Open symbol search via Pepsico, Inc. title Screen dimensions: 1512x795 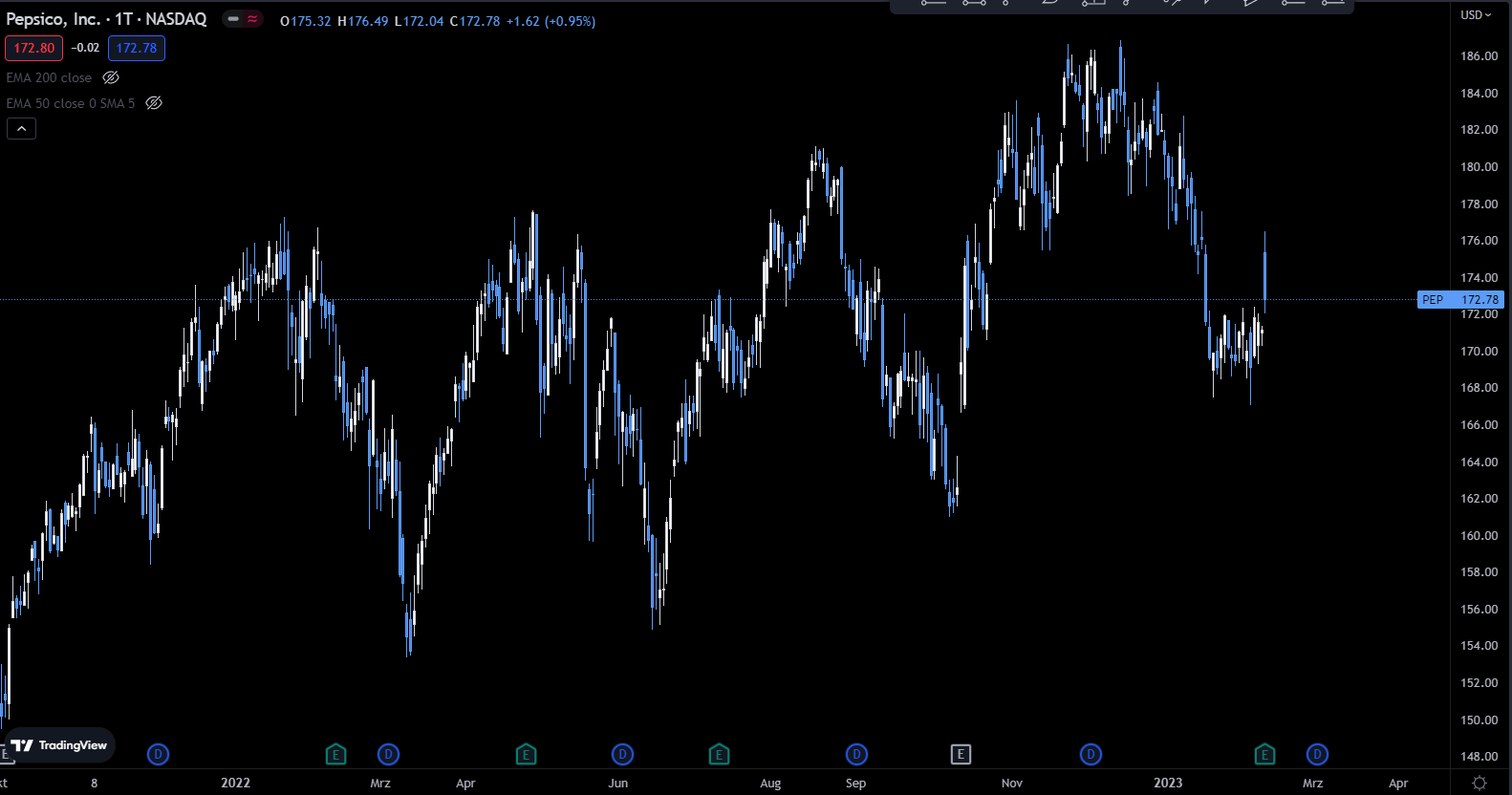coord(53,19)
